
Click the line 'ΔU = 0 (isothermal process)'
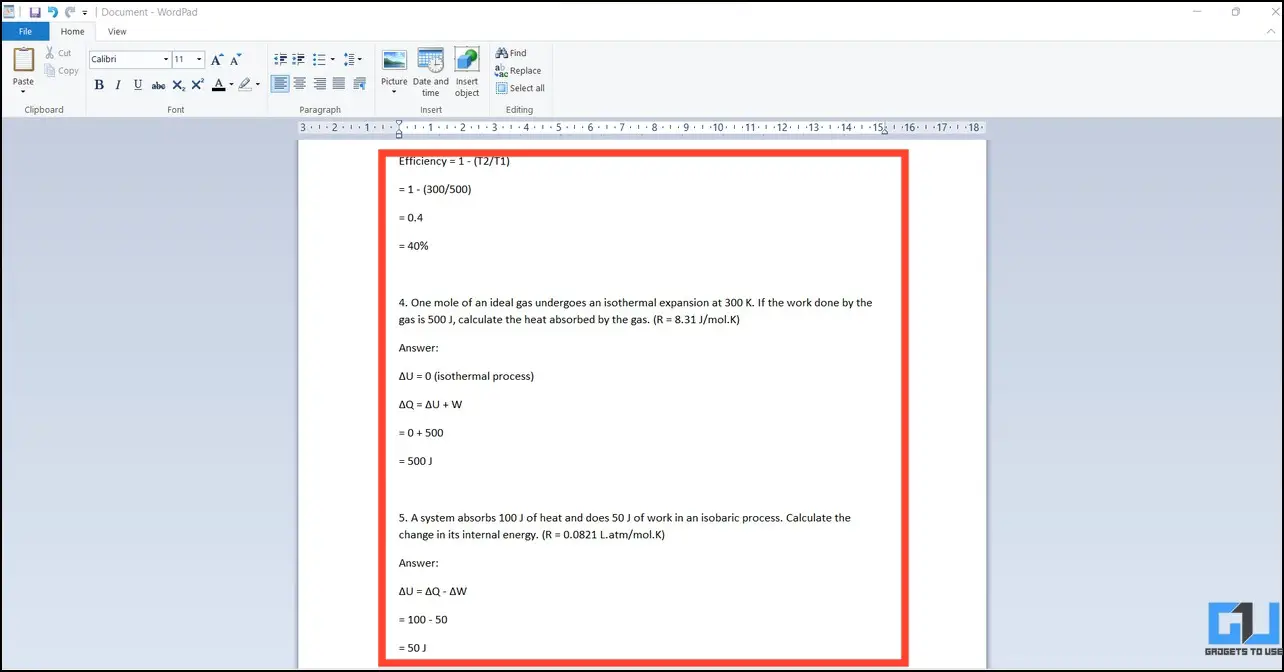(x=466, y=377)
